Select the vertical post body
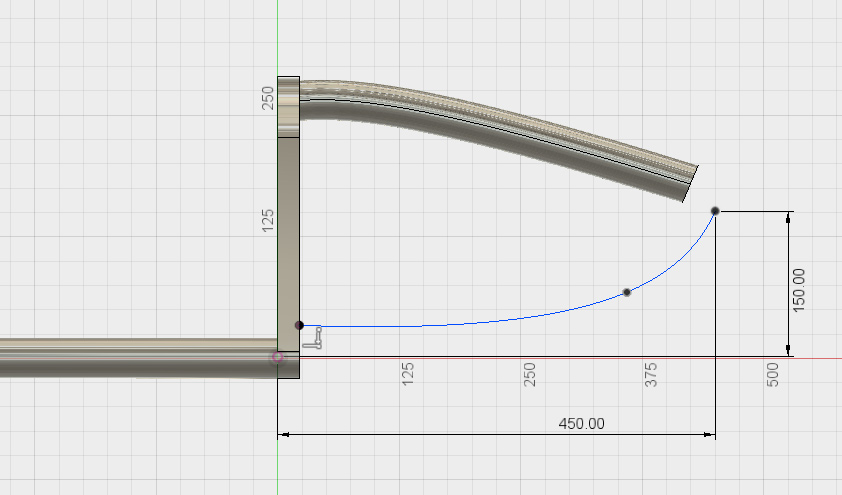The height and width of the screenshot is (495, 842). [x=288, y=230]
